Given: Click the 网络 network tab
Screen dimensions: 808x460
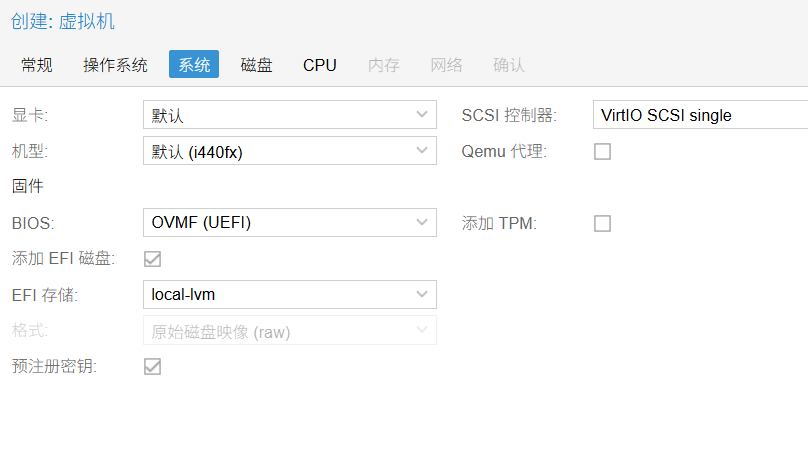Looking at the screenshot, I should [x=446, y=65].
